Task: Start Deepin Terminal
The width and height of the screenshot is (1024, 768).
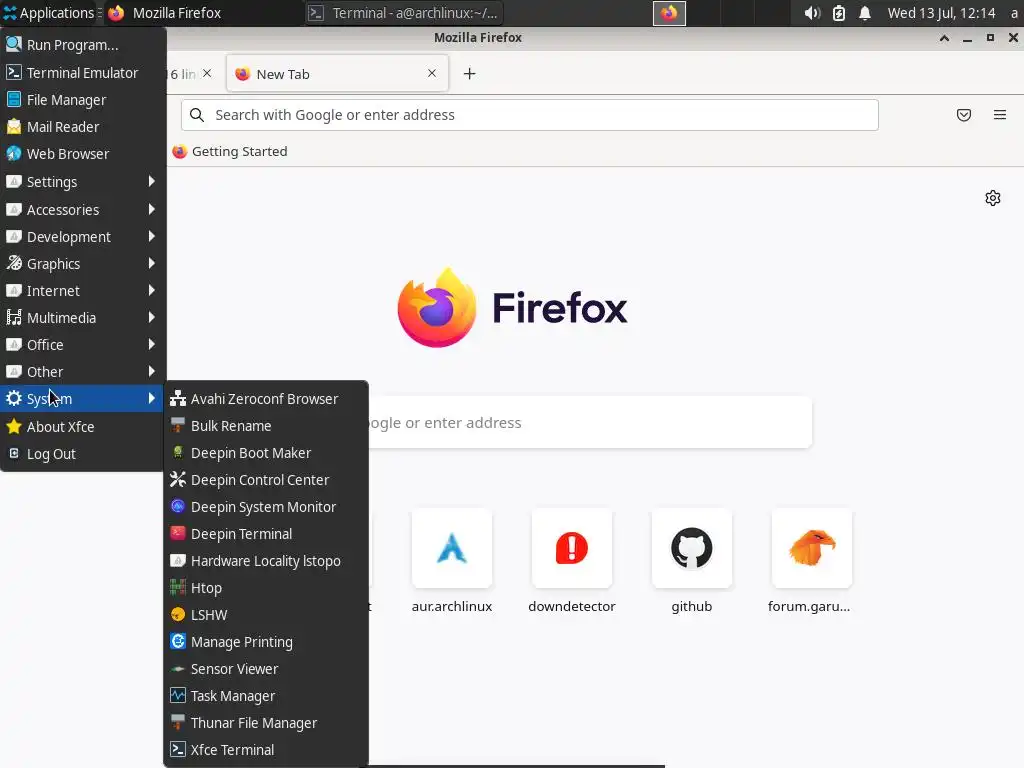Action: click(x=265, y=534)
